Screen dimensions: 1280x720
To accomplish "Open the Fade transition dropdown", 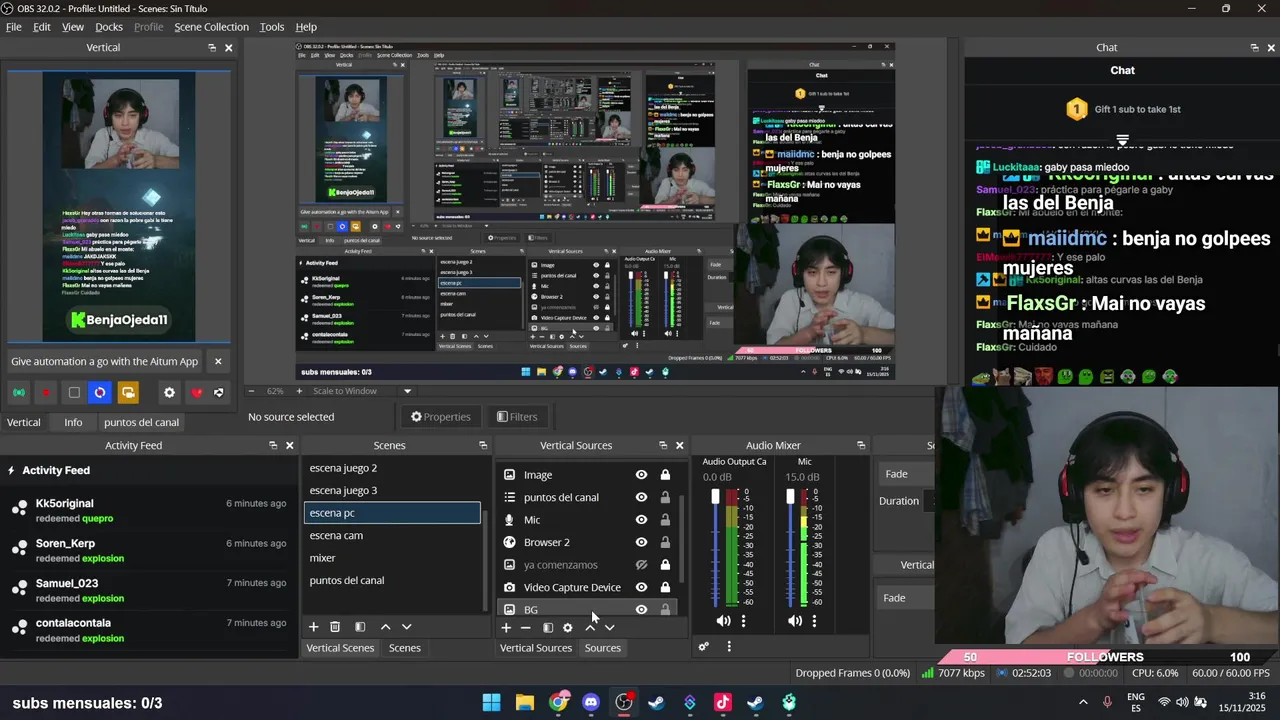I will tap(905, 474).
